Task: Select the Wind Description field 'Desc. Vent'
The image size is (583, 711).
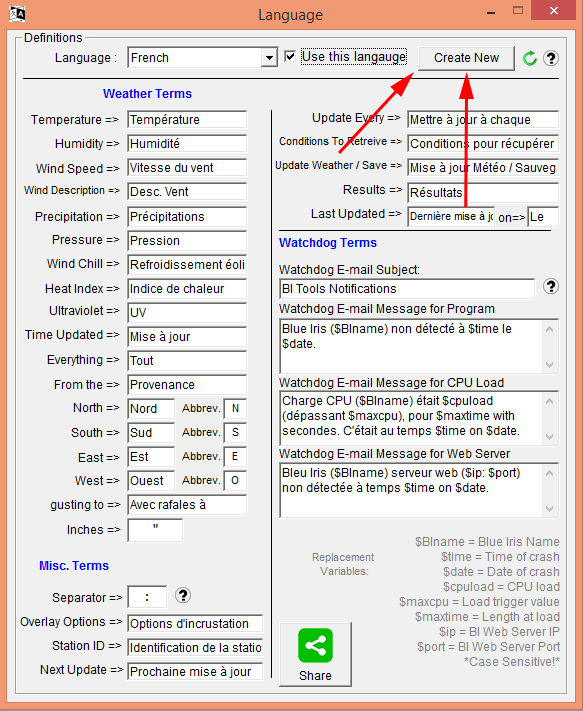Action: coord(187,192)
